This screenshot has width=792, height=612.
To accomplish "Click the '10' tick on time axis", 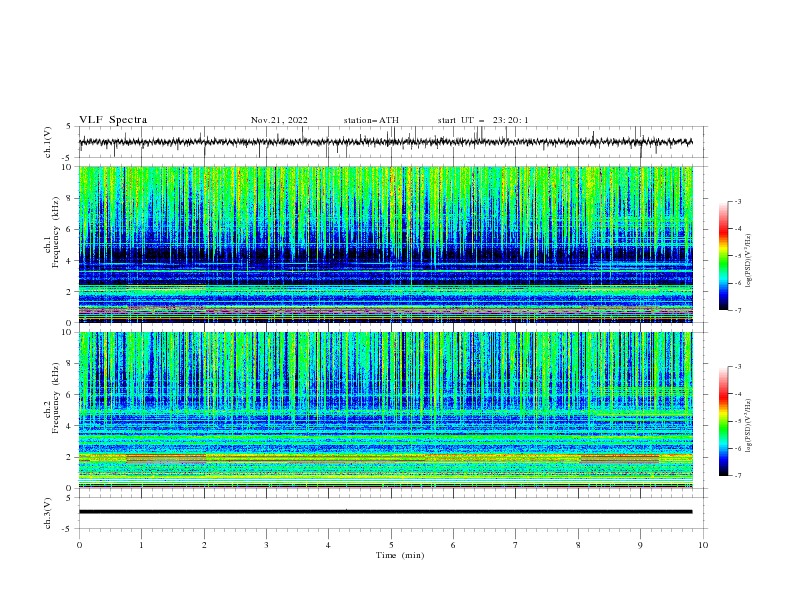I will click(703, 545).
